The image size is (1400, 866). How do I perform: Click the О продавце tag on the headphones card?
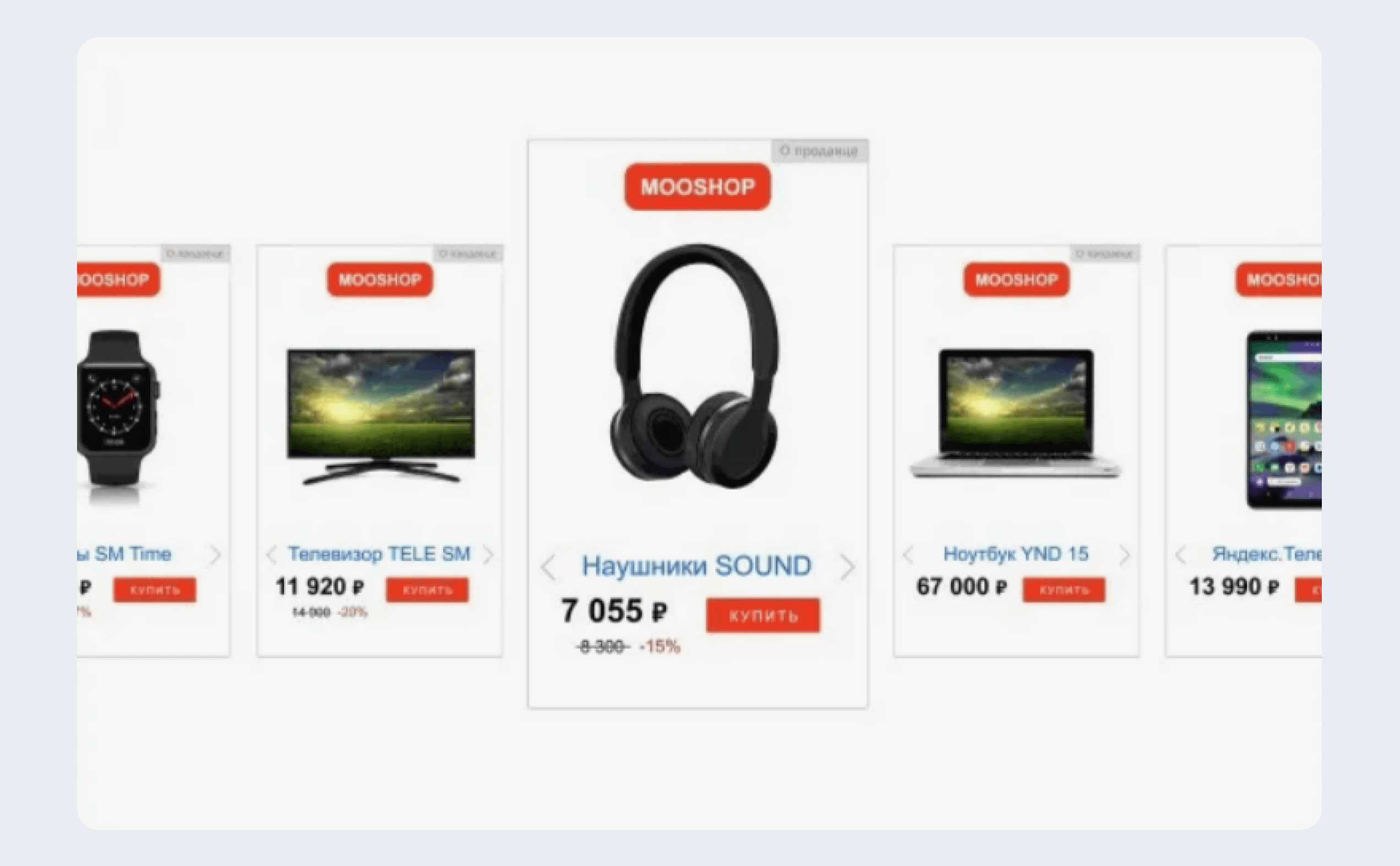(x=819, y=151)
